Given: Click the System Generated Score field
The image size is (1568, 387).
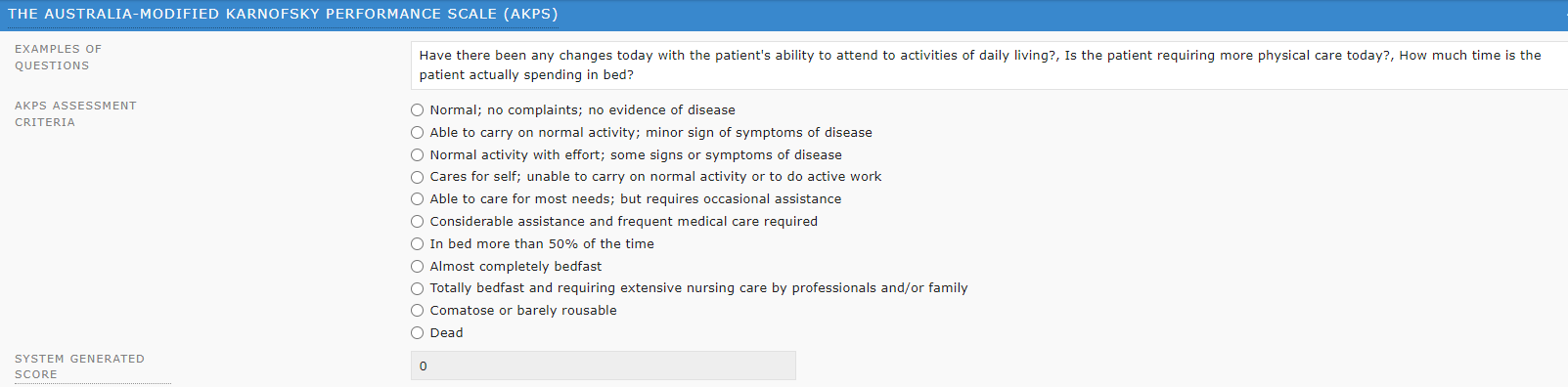Looking at the screenshot, I should 604,365.
